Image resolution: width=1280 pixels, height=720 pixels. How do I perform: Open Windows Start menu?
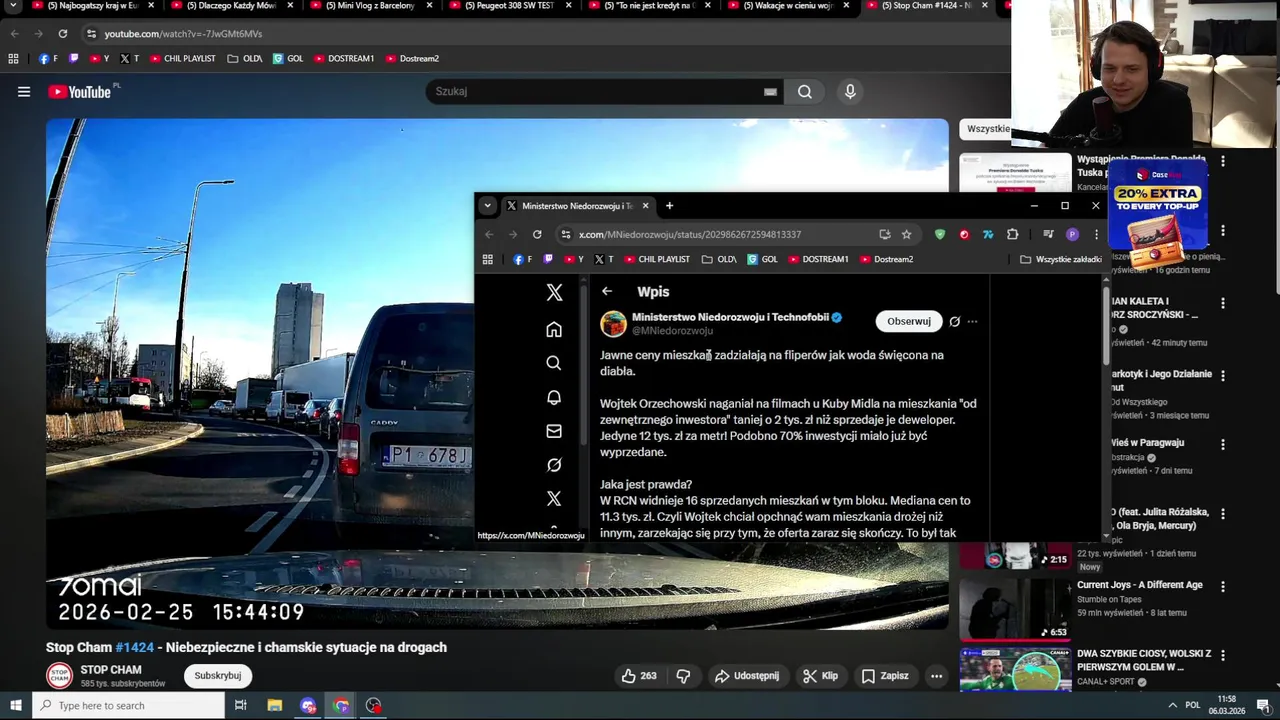click(x=15, y=705)
